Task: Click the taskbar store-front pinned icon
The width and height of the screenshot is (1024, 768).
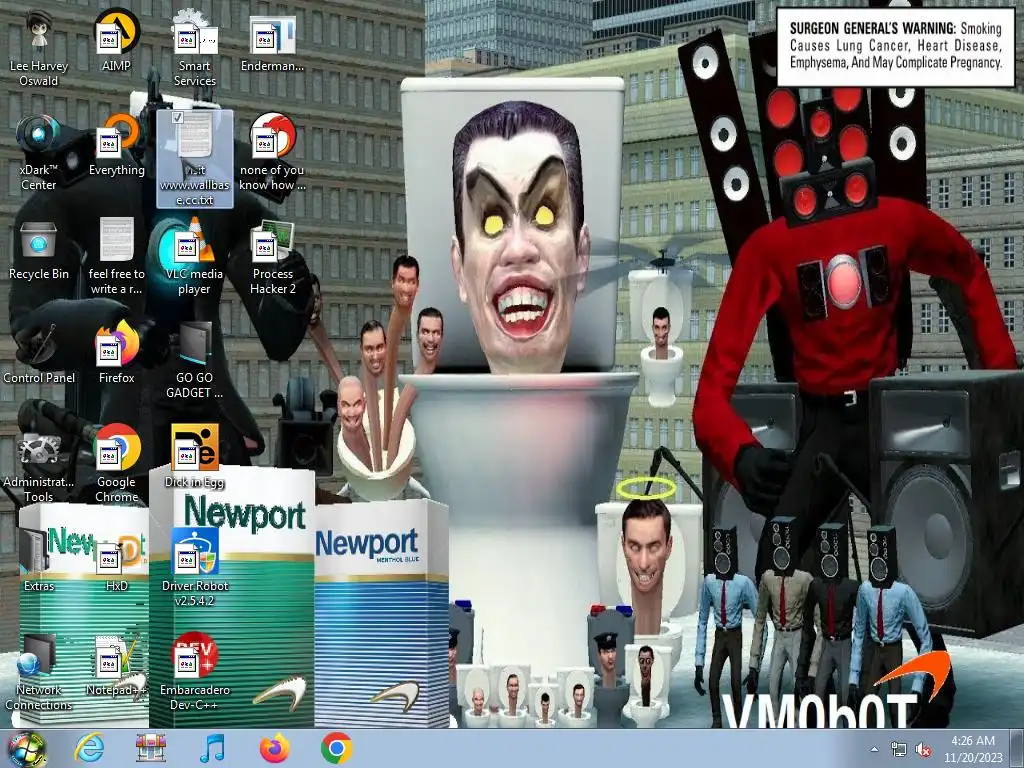Action: click(151, 749)
